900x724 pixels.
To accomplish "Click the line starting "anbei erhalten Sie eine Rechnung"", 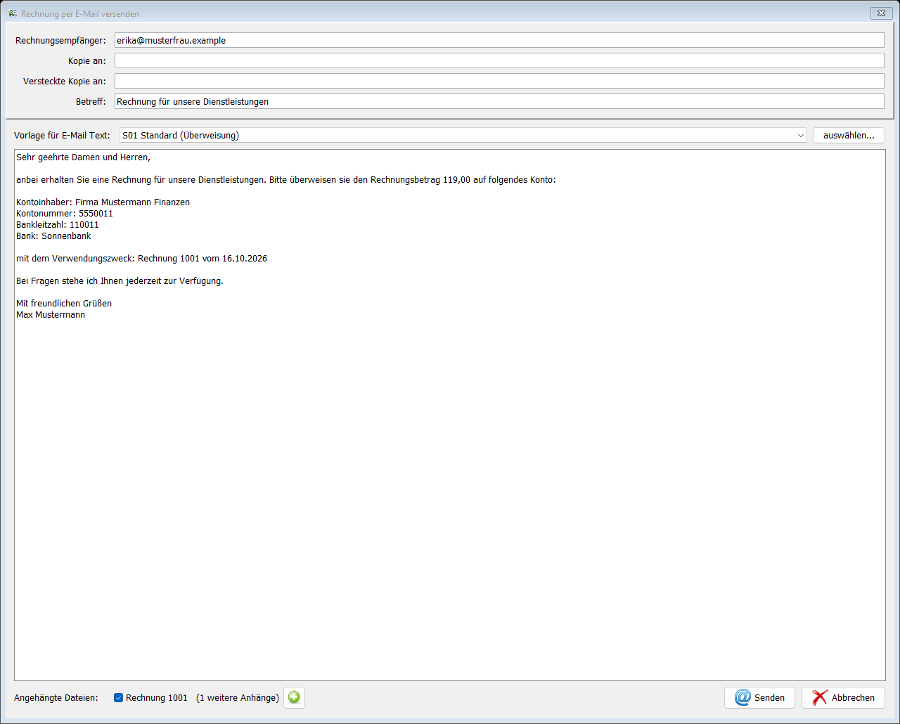I will coord(286,180).
